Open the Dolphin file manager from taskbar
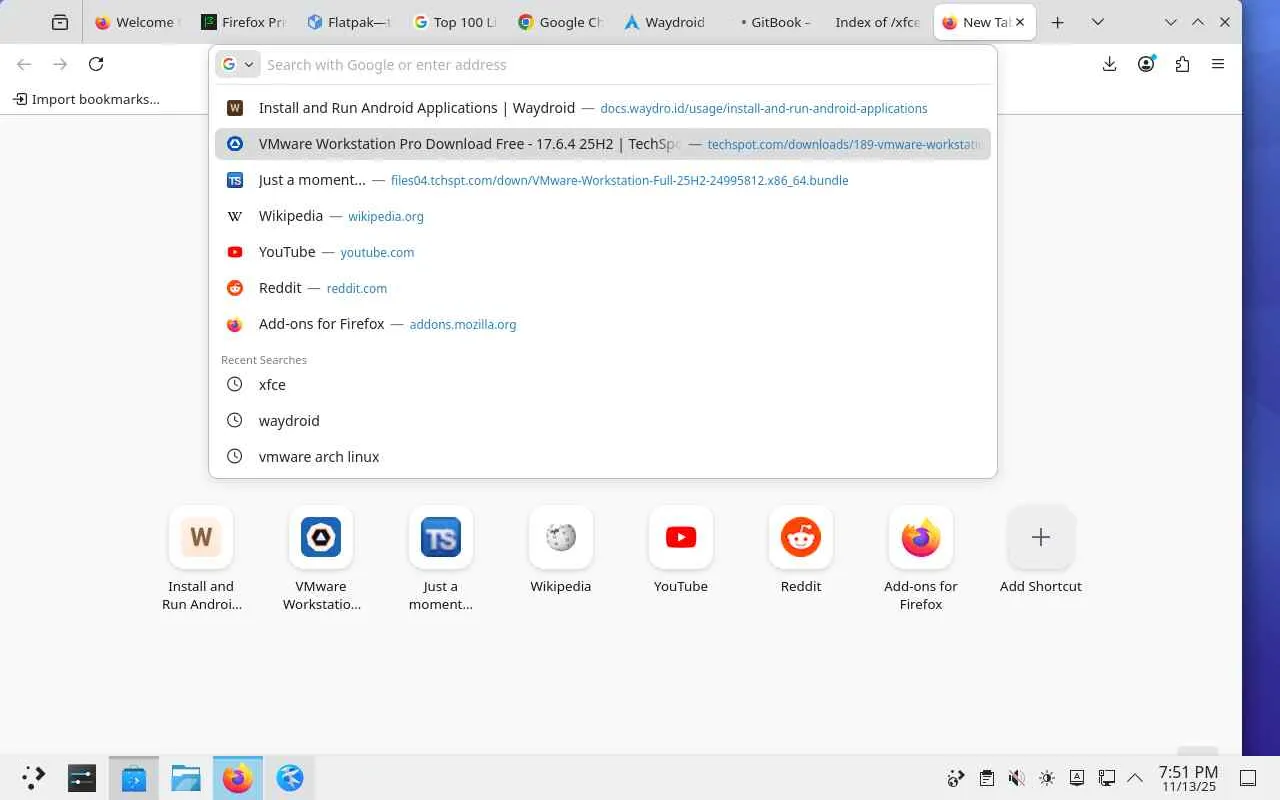 pos(186,778)
